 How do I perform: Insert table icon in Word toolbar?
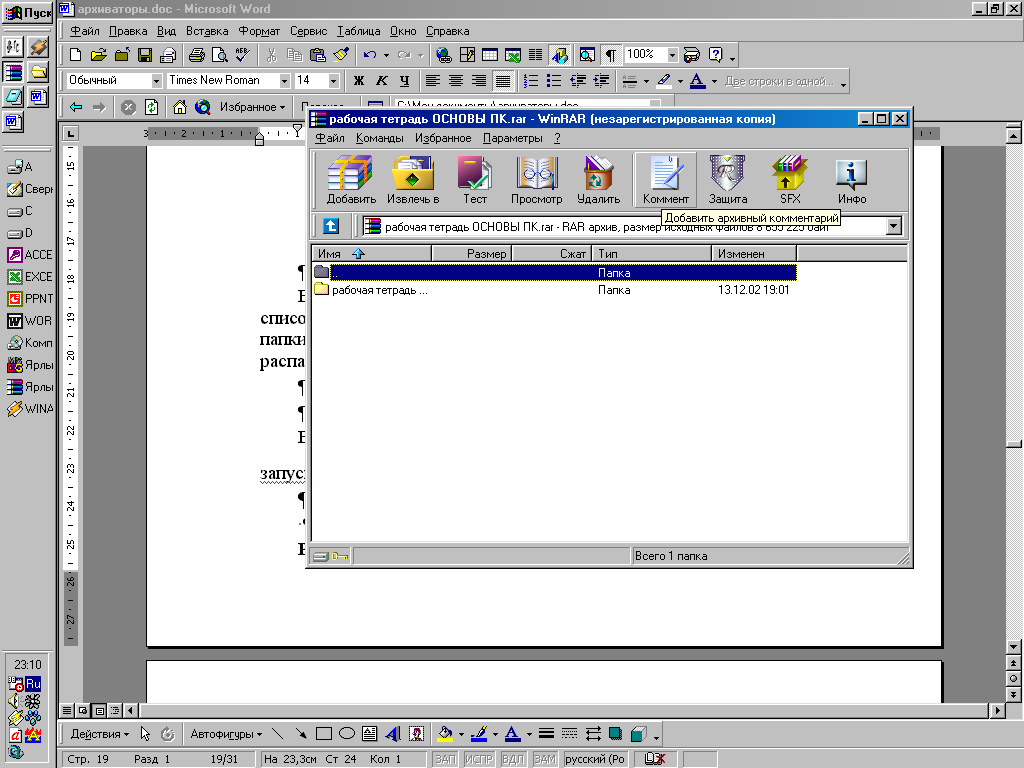490,55
